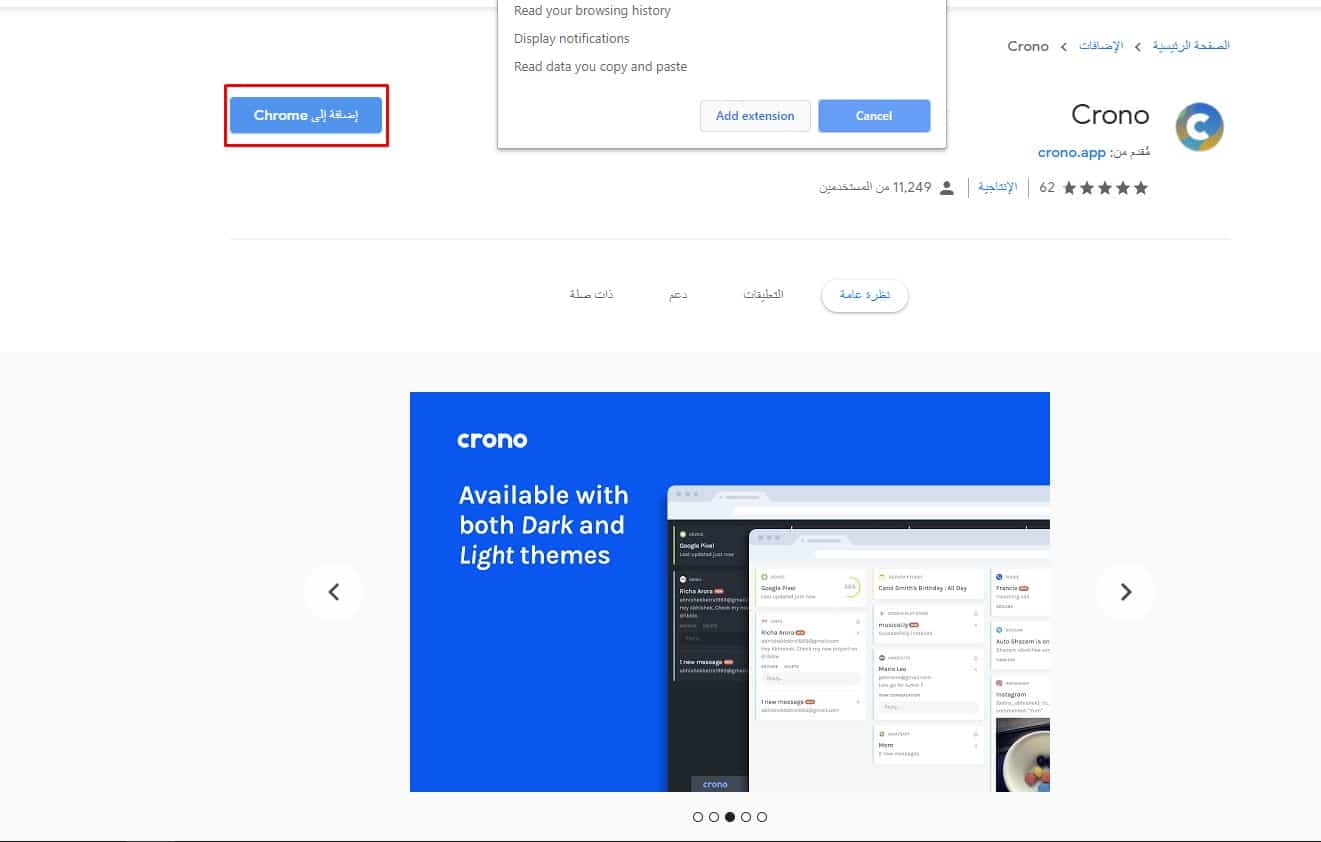Click the five-star rating icons
Viewport: 1321px width, 842px height.
(x=1105, y=188)
